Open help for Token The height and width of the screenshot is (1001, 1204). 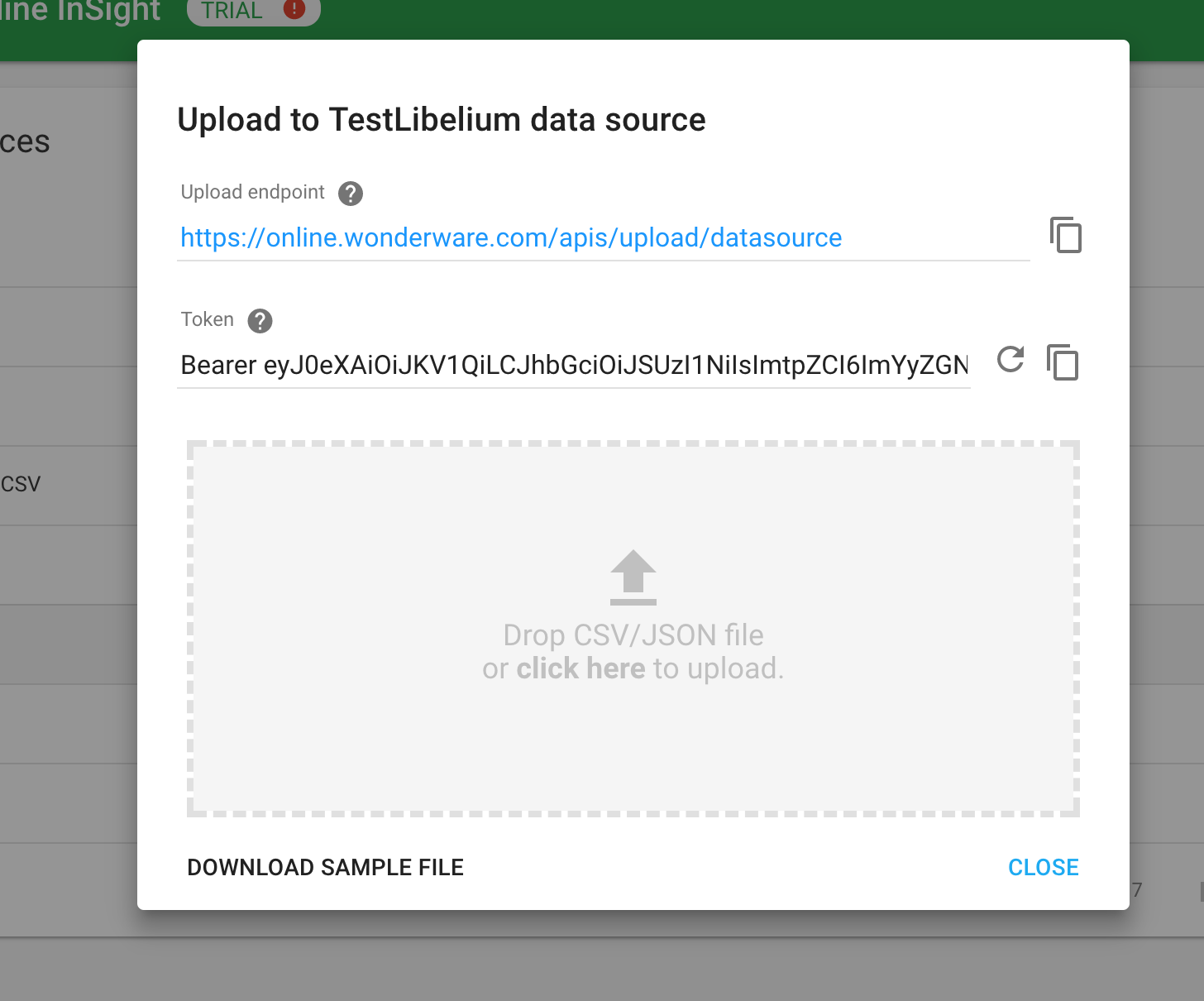pyautogui.click(x=260, y=320)
